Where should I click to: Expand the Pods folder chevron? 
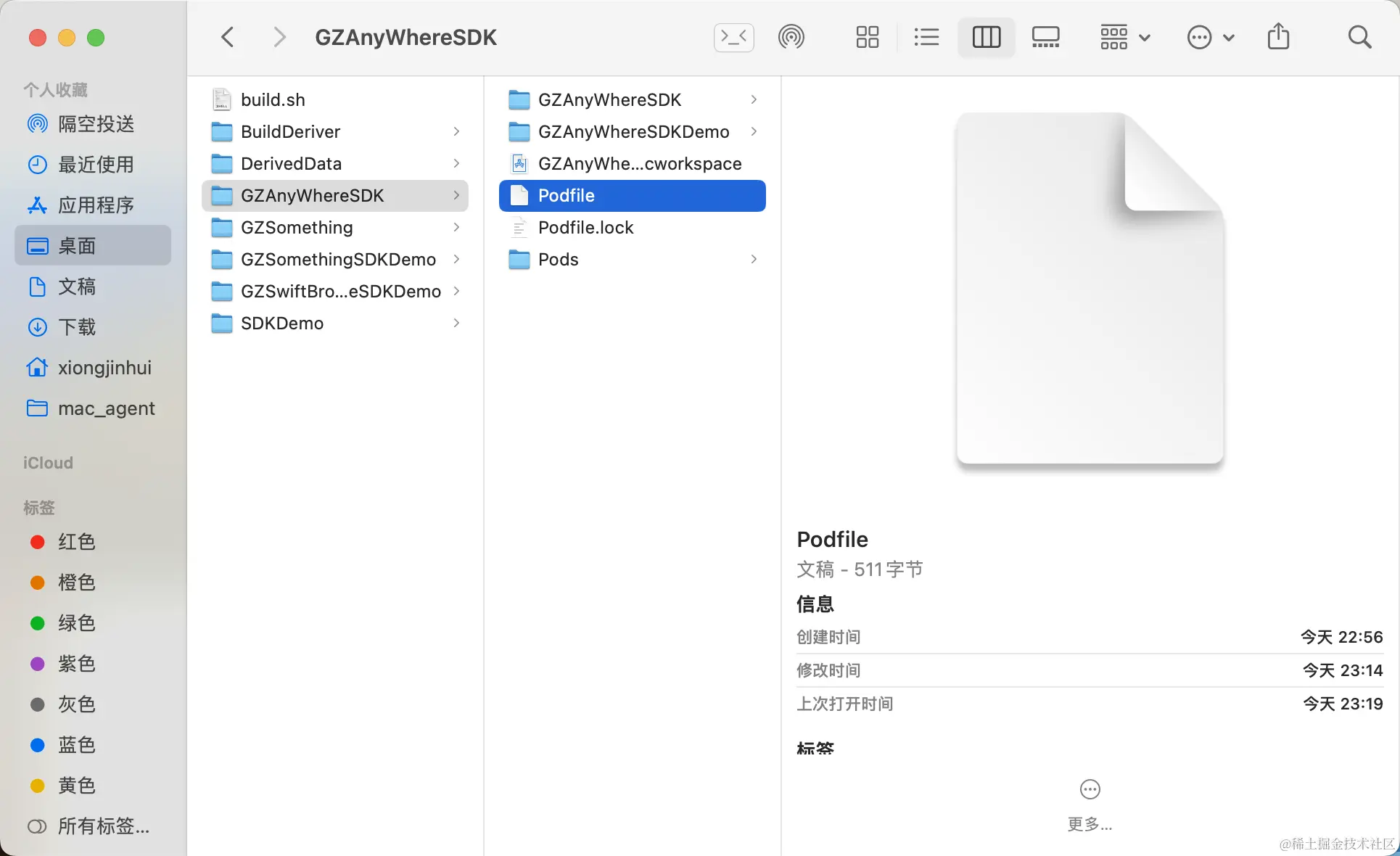click(x=754, y=259)
